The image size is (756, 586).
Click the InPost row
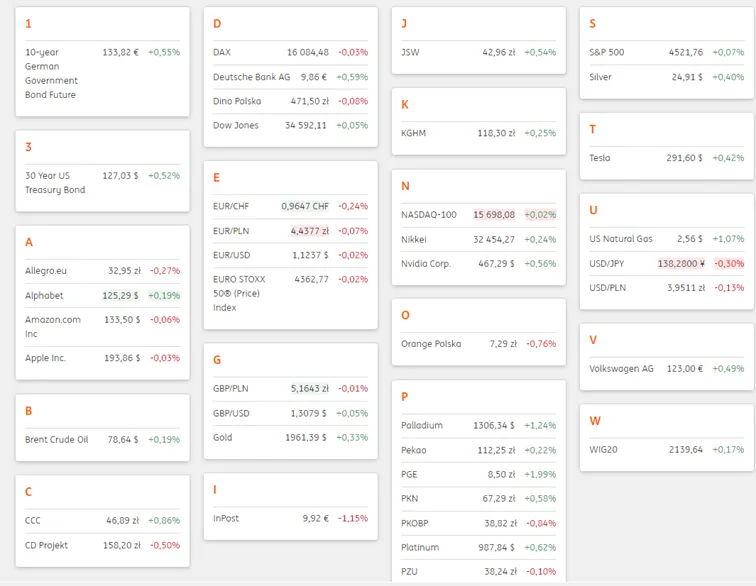click(290, 518)
